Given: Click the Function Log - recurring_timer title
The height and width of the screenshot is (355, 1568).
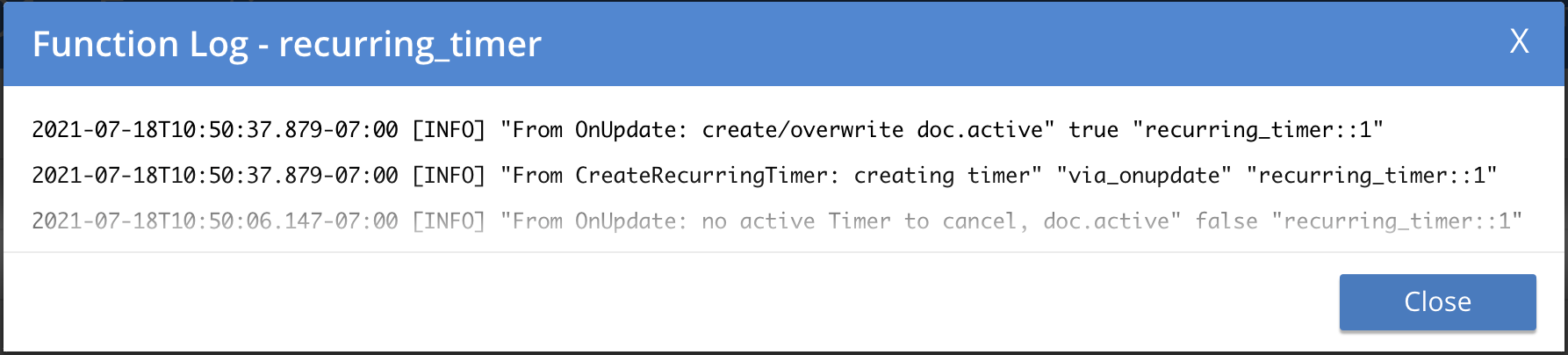Looking at the screenshot, I should 286,44.
